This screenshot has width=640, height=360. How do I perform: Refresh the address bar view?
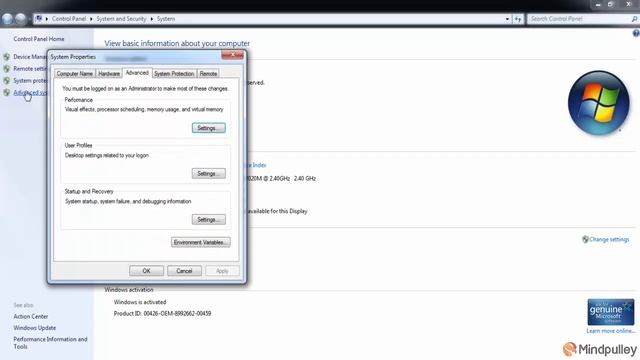point(518,19)
